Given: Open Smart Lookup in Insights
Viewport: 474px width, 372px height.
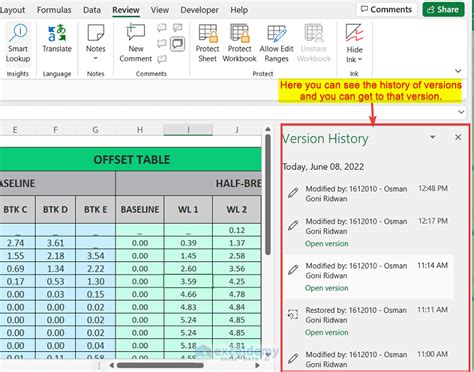Looking at the screenshot, I should click(18, 43).
